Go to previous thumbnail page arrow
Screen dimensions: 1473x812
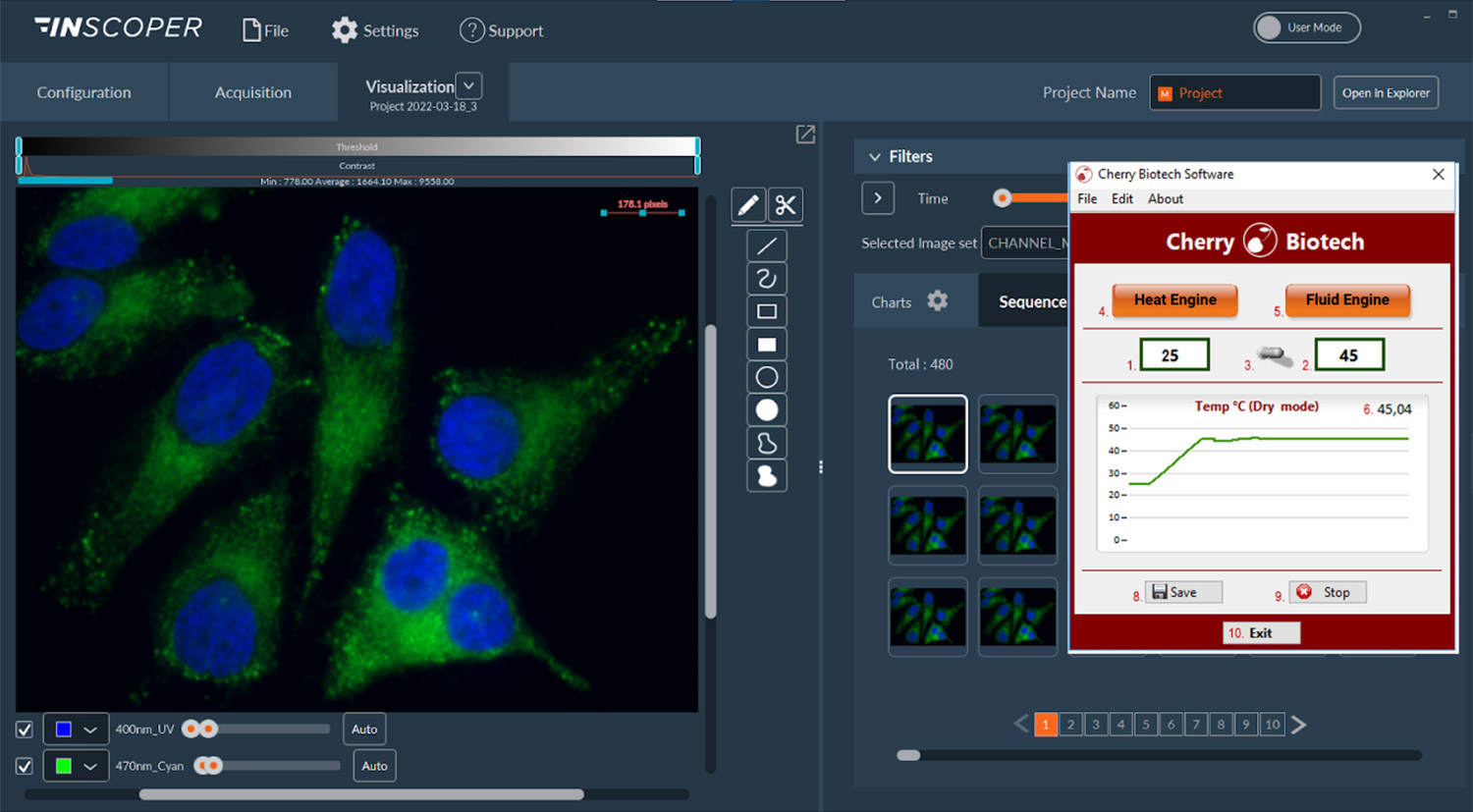coord(1021,725)
